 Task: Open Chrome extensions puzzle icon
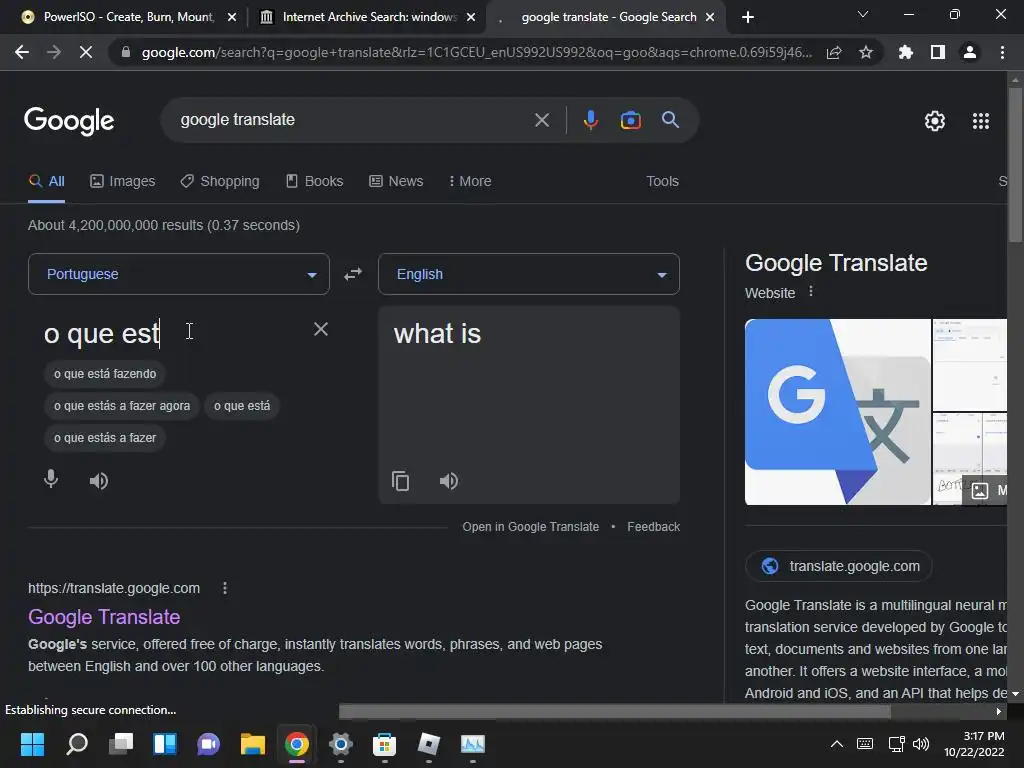point(905,52)
